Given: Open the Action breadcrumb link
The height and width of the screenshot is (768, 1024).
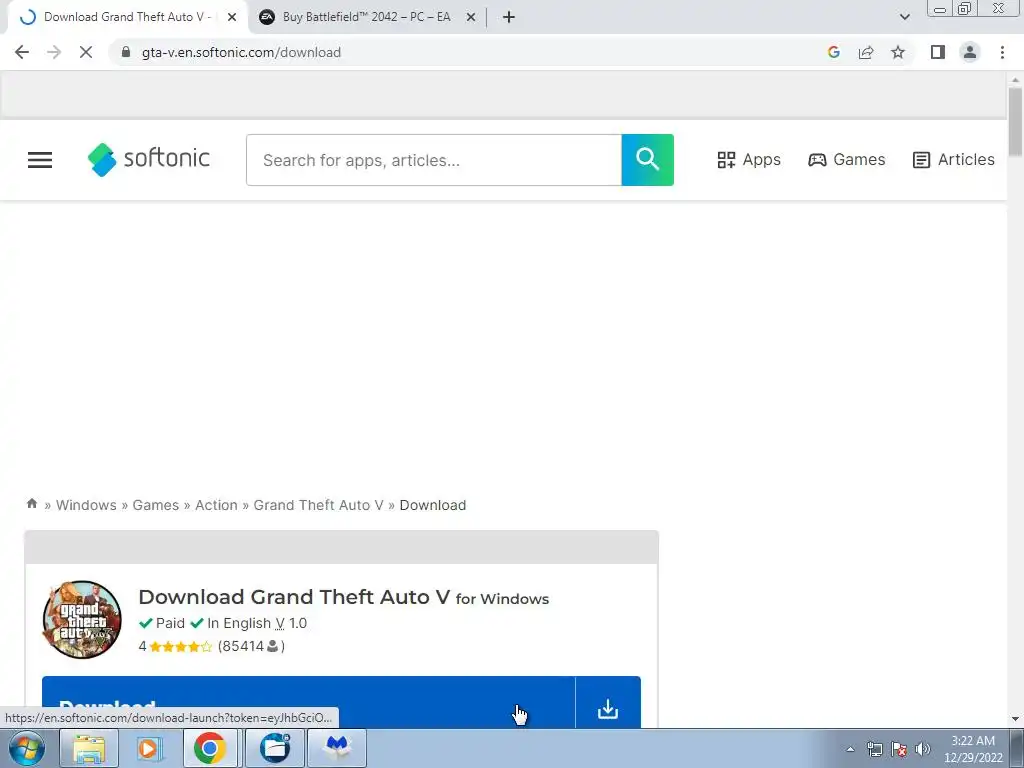Looking at the screenshot, I should tap(216, 505).
